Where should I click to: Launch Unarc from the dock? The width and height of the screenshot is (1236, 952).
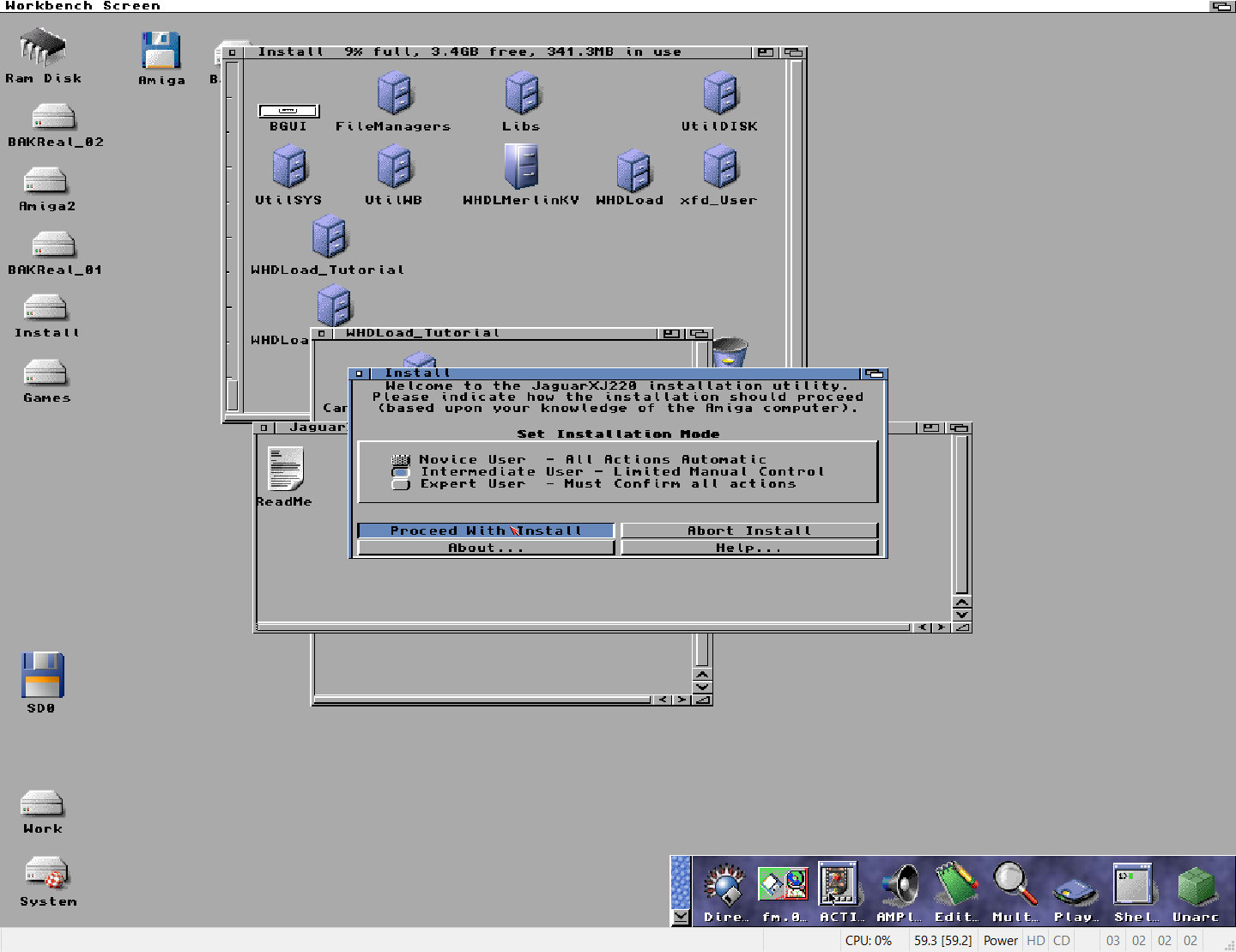pos(1196,886)
